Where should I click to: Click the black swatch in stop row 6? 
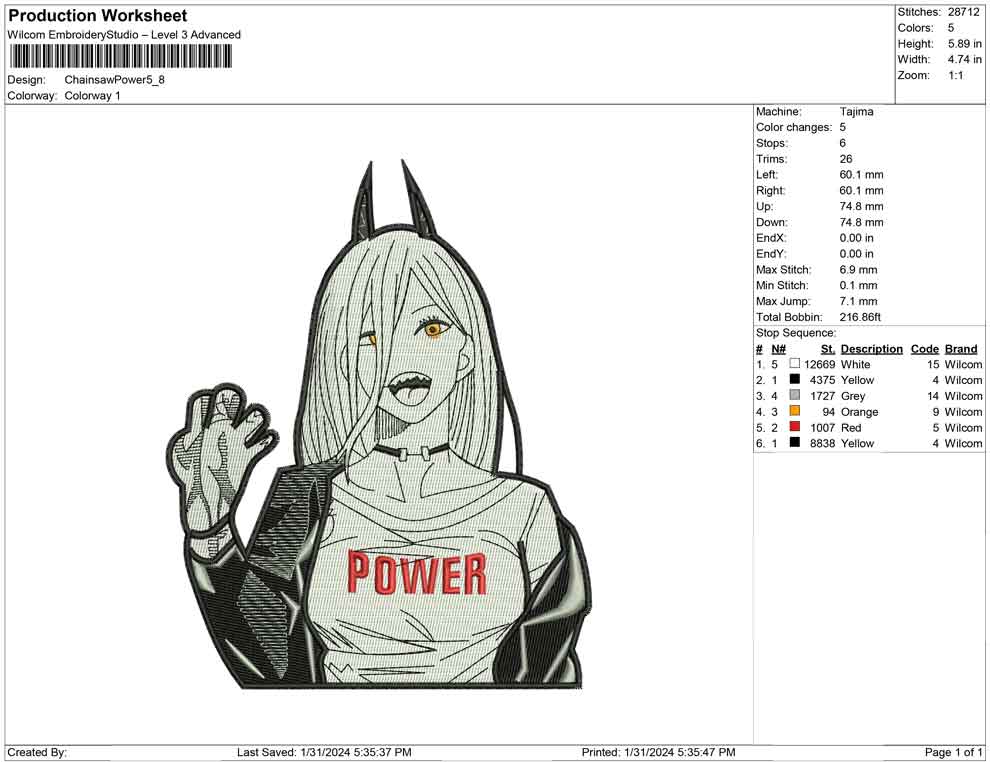pos(794,443)
